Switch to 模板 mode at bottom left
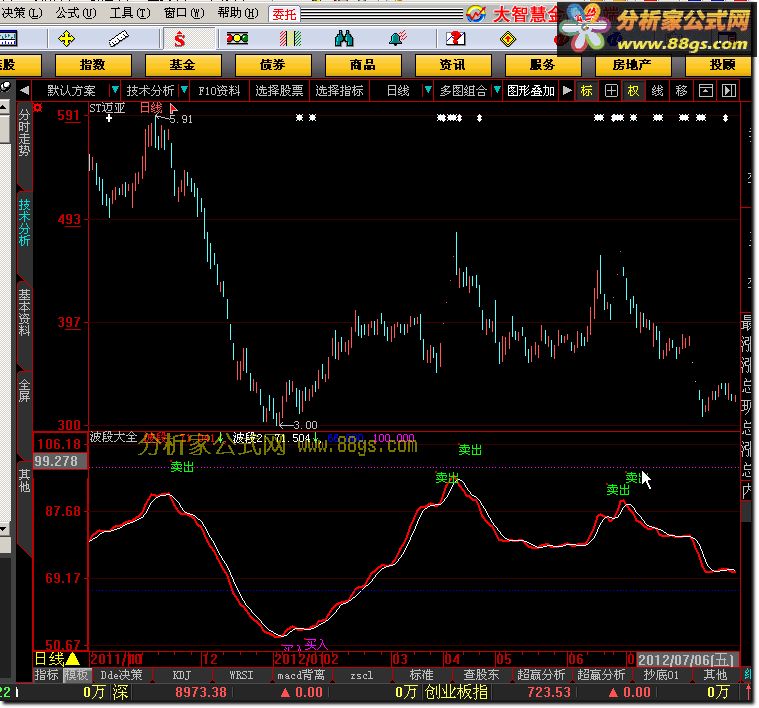 pos(76,675)
